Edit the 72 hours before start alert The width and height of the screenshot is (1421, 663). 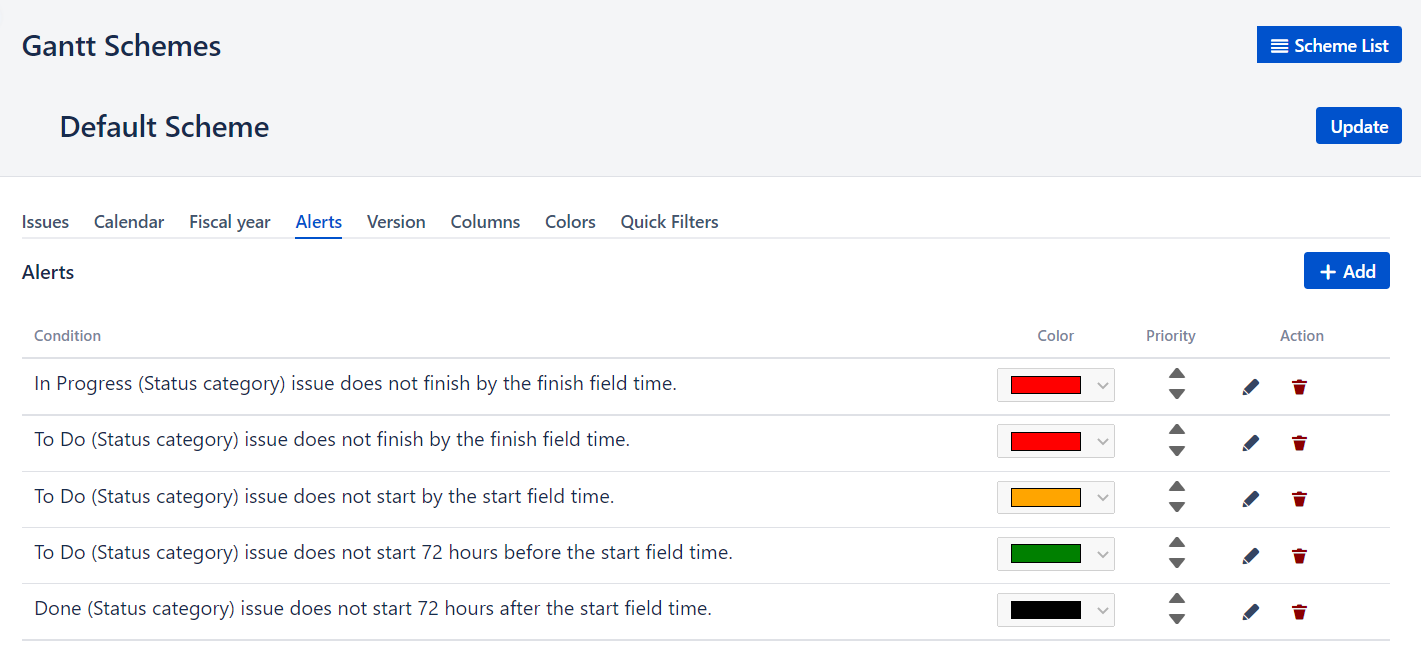pos(1250,556)
